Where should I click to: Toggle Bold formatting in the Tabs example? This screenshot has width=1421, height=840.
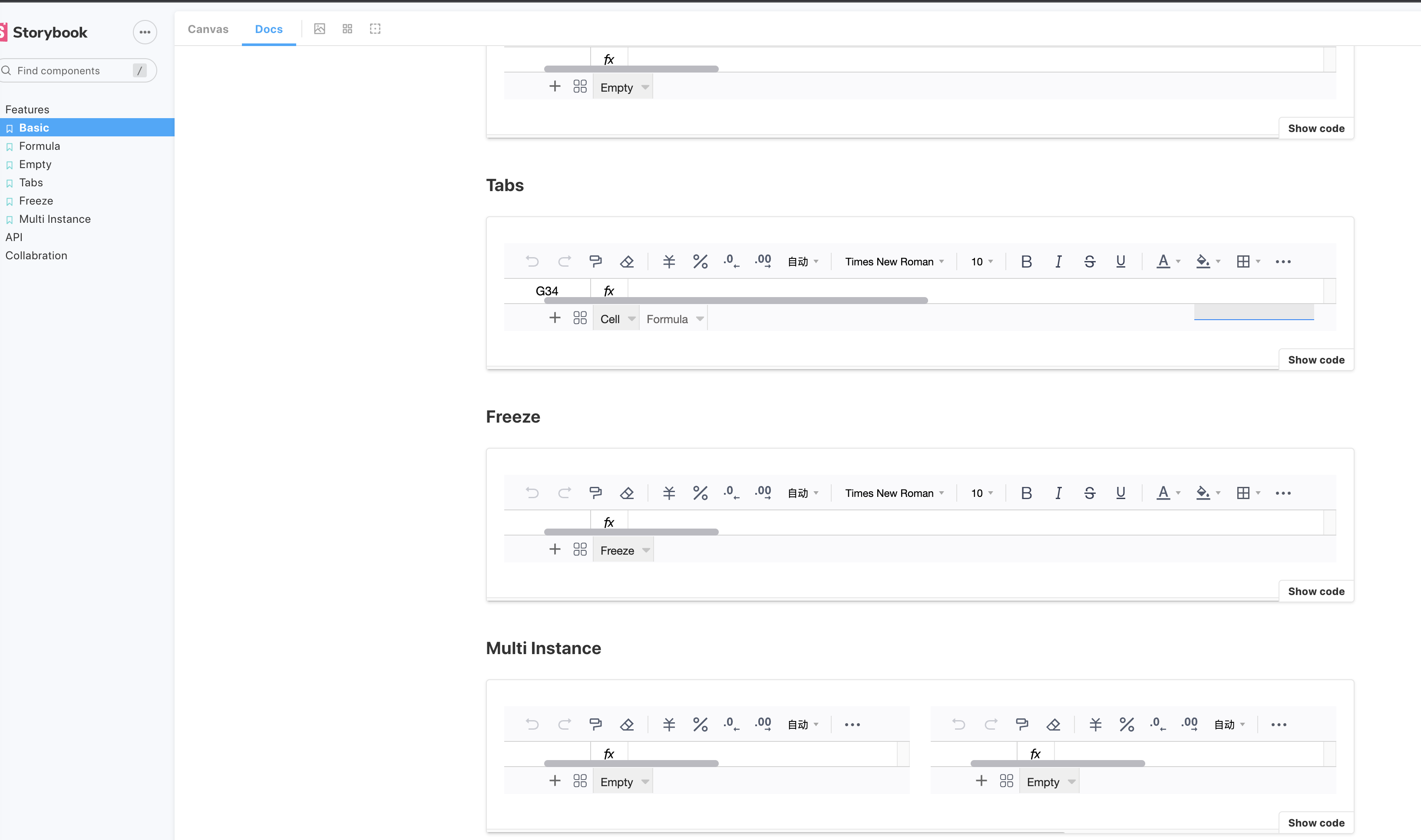[1026, 261]
